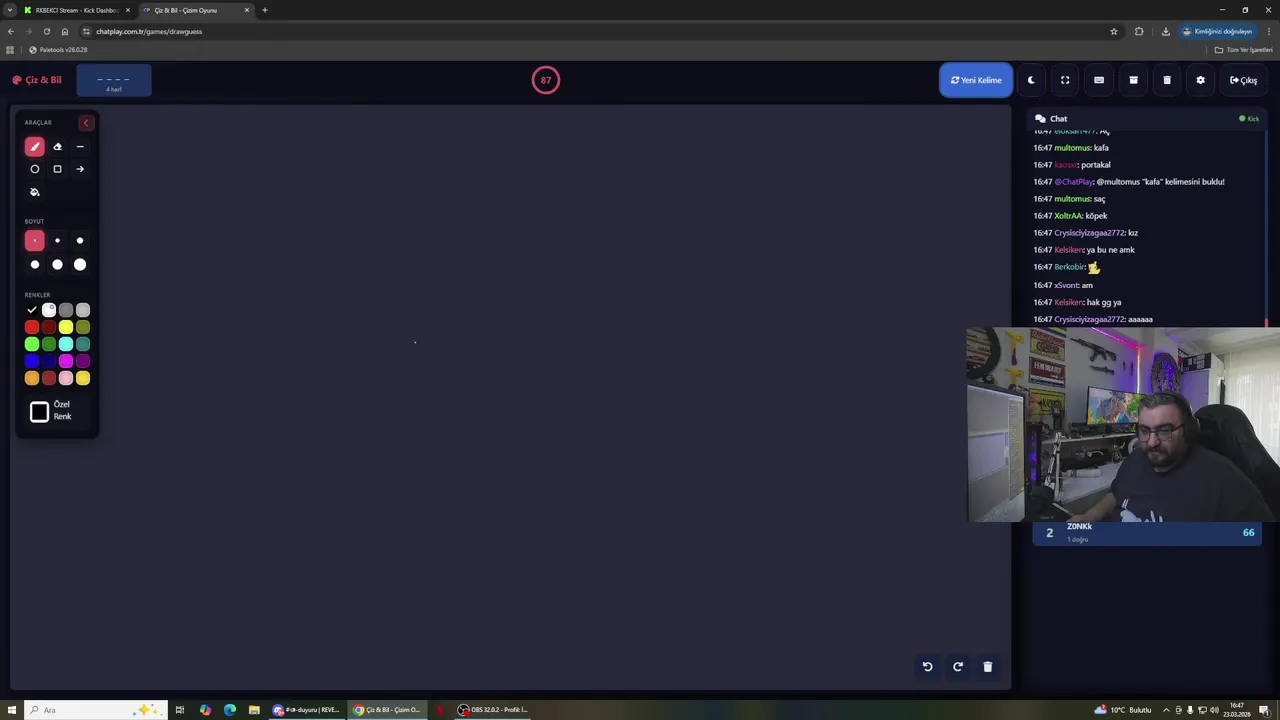Click the trash icon in header
1280x720 pixels.
[x=1167, y=80]
